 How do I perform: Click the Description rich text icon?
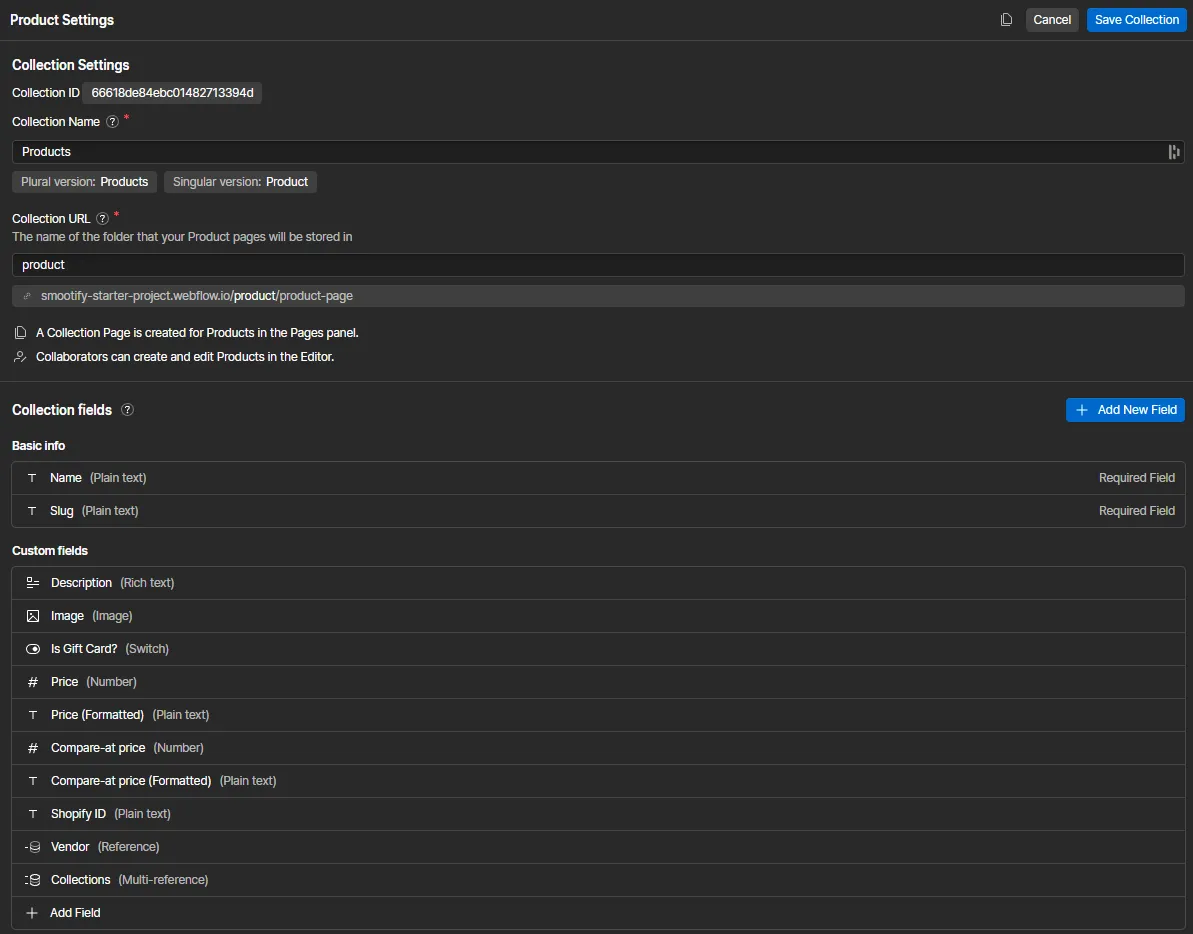[33, 583]
